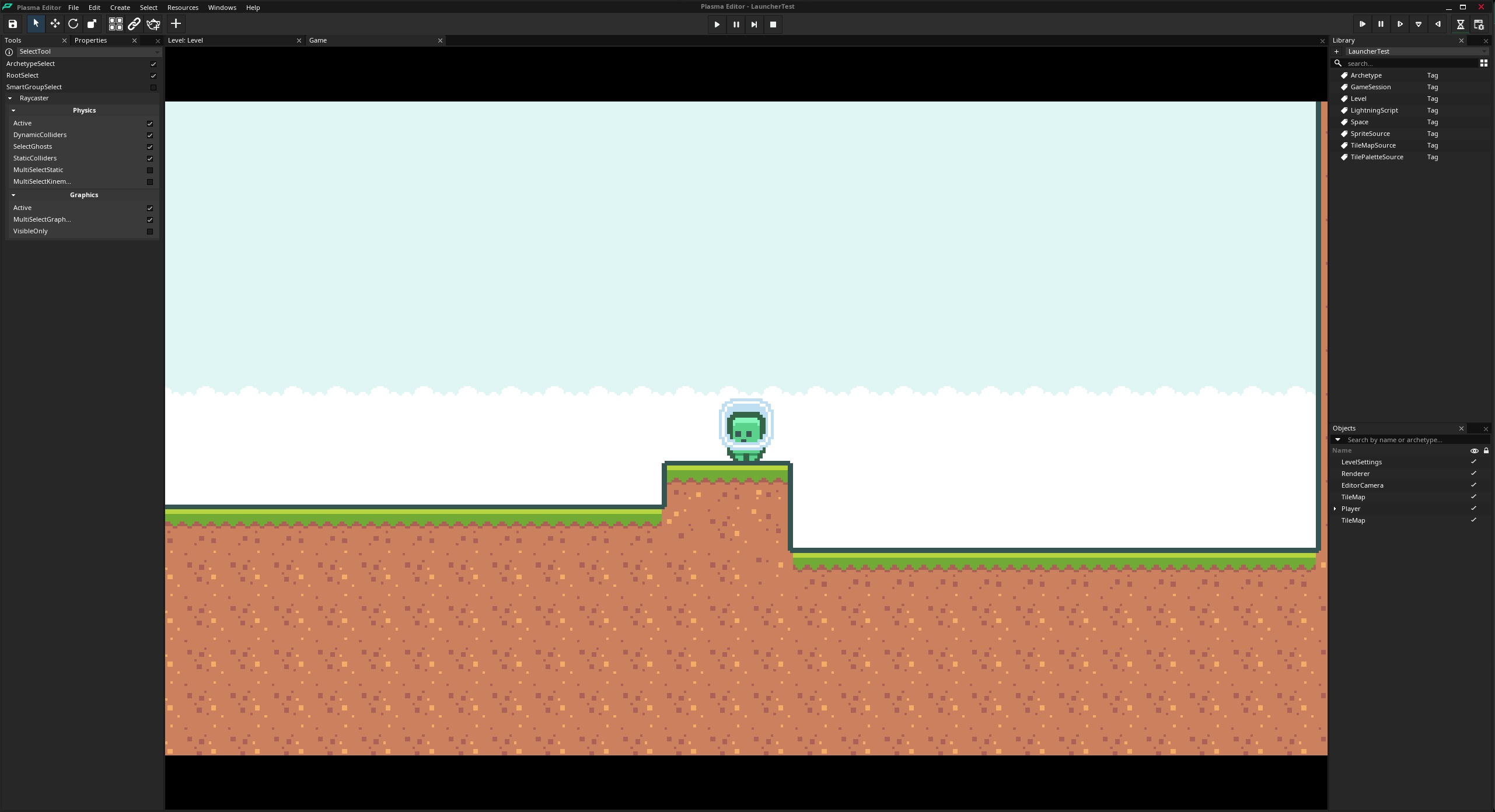1495x812 pixels.
Task: Click the Save floppy disk icon
Action: [x=13, y=24]
